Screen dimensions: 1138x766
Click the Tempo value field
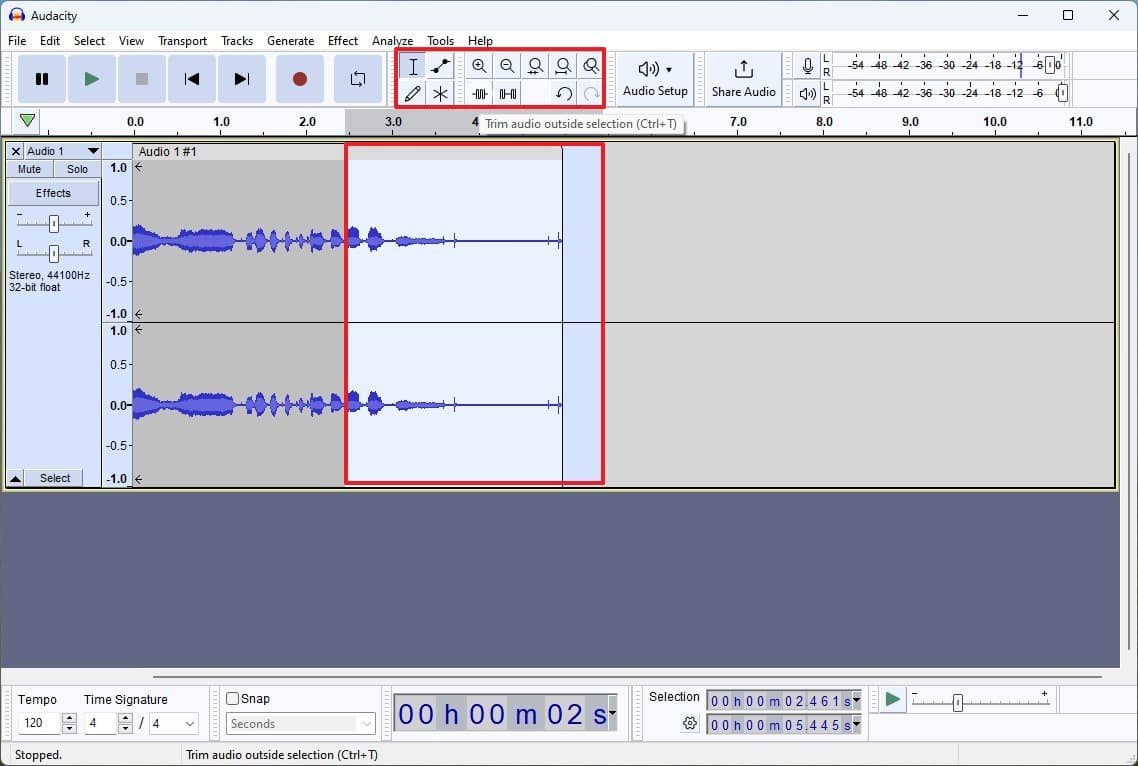(x=40, y=724)
